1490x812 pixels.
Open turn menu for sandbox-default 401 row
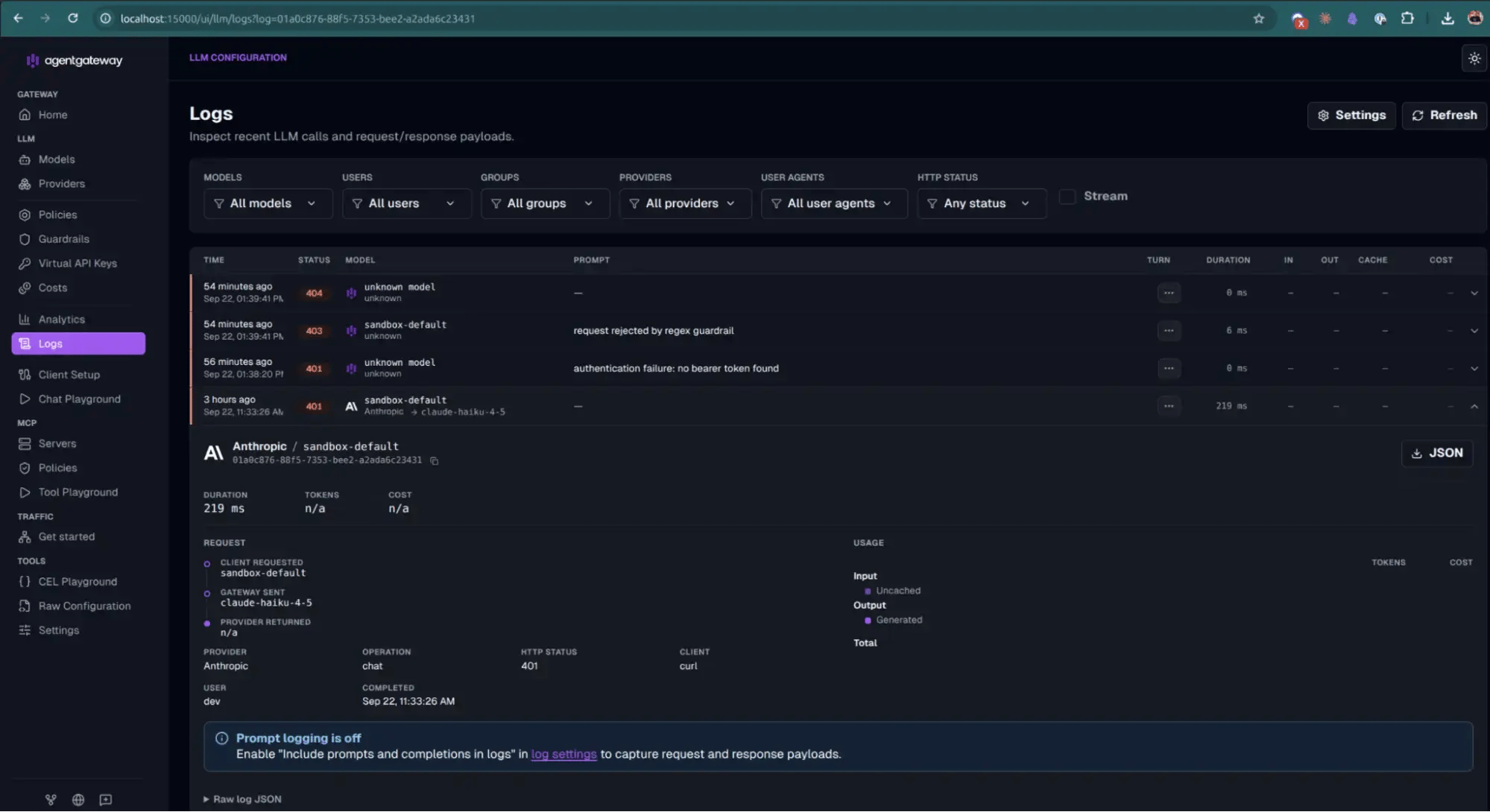click(1168, 406)
